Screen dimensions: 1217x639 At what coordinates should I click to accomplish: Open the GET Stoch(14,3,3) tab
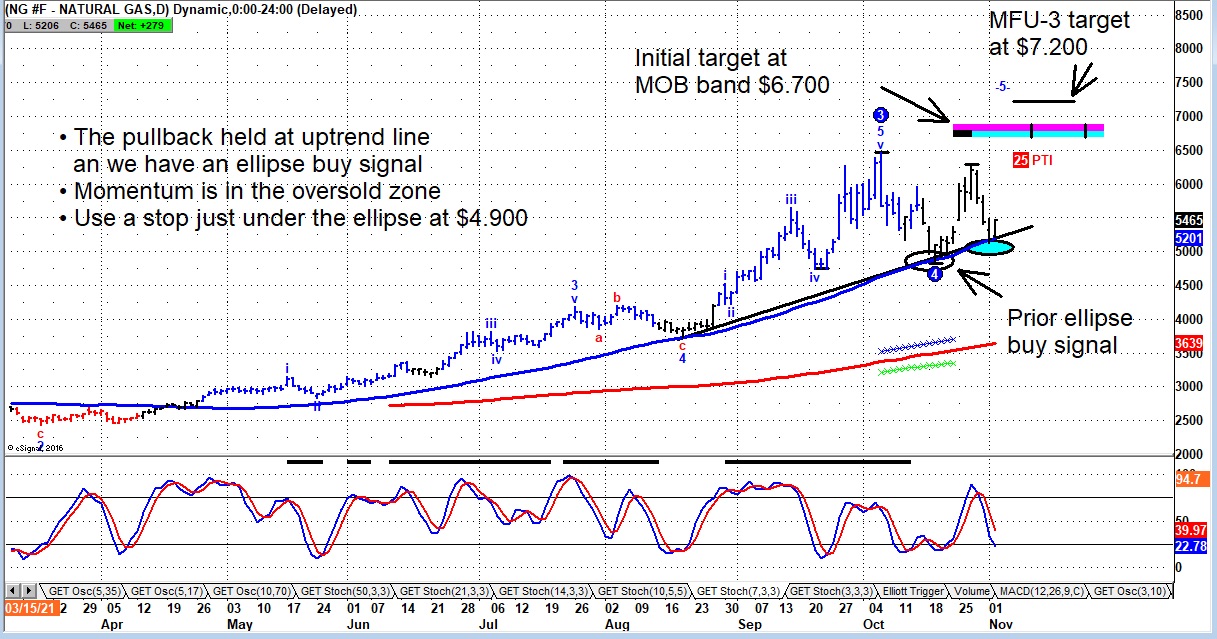click(x=543, y=590)
